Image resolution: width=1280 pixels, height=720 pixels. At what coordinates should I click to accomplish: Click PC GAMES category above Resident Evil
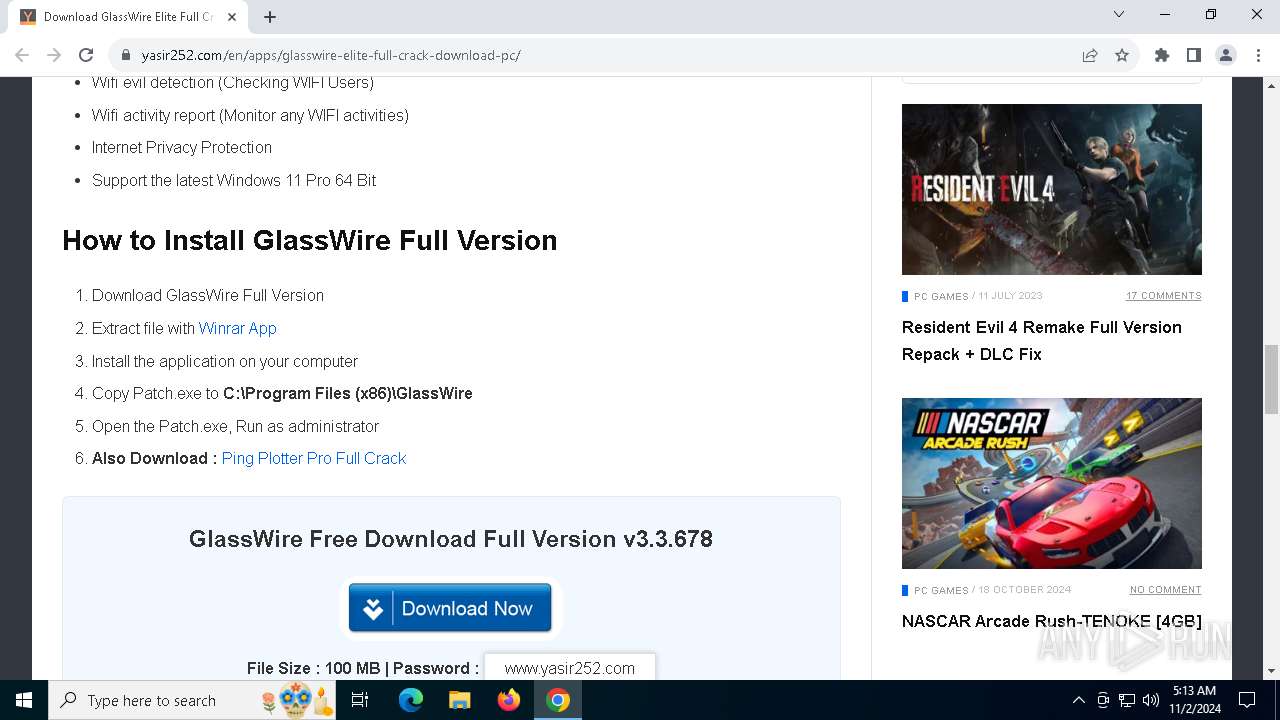(941, 296)
